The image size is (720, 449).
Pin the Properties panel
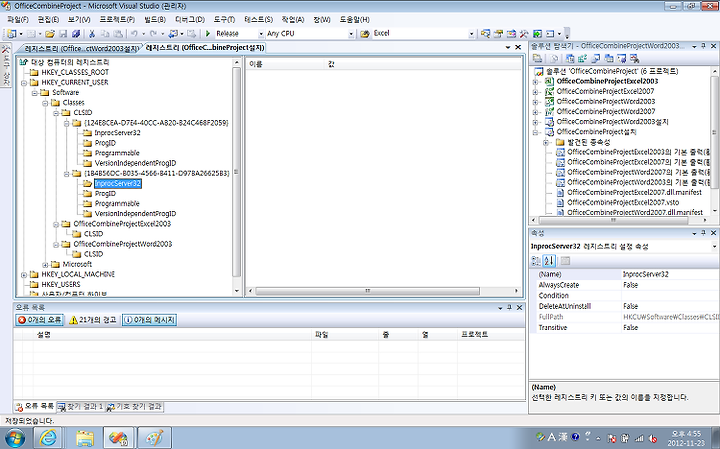(703, 233)
